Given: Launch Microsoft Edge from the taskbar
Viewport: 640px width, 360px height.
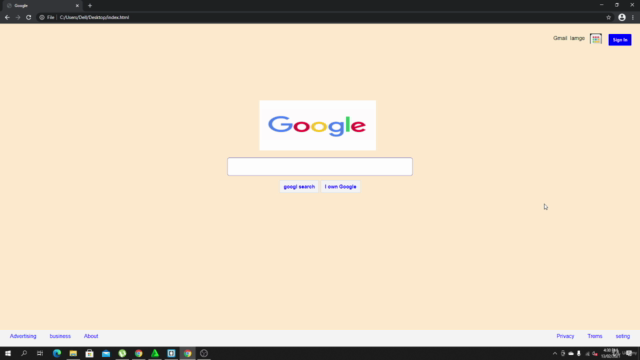Looking at the screenshot, I should (57, 353).
